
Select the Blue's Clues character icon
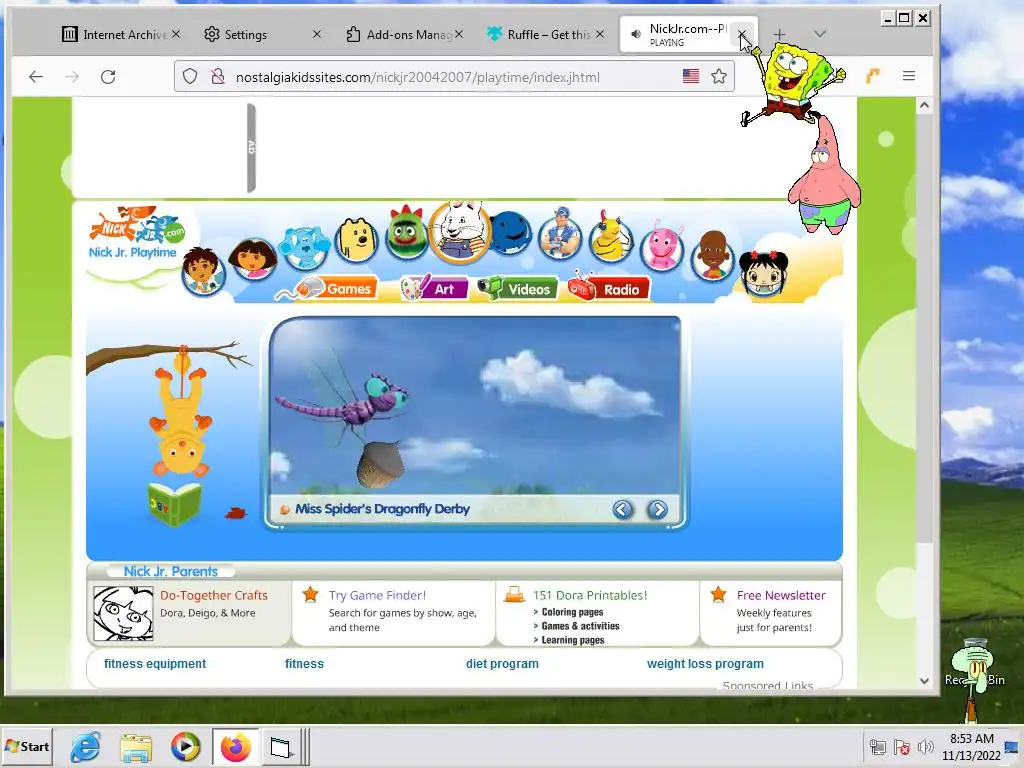click(304, 247)
